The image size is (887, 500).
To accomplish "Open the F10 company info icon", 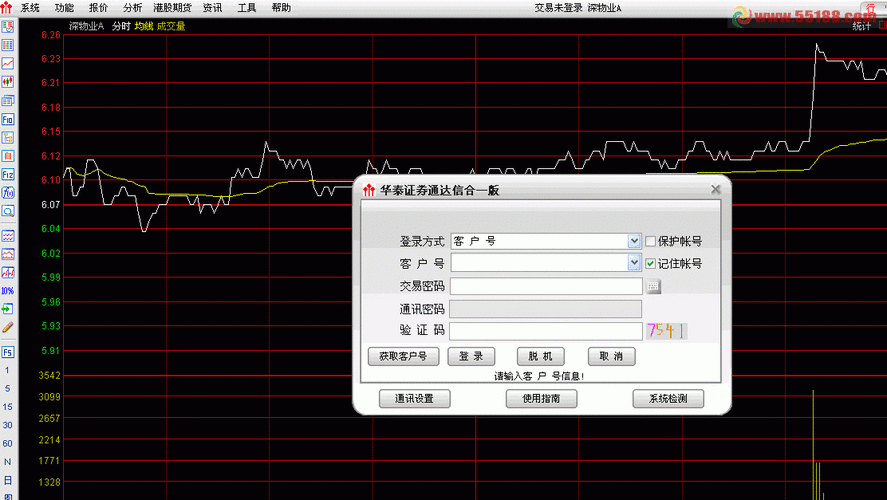I will pyautogui.click(x=7, y=119).
